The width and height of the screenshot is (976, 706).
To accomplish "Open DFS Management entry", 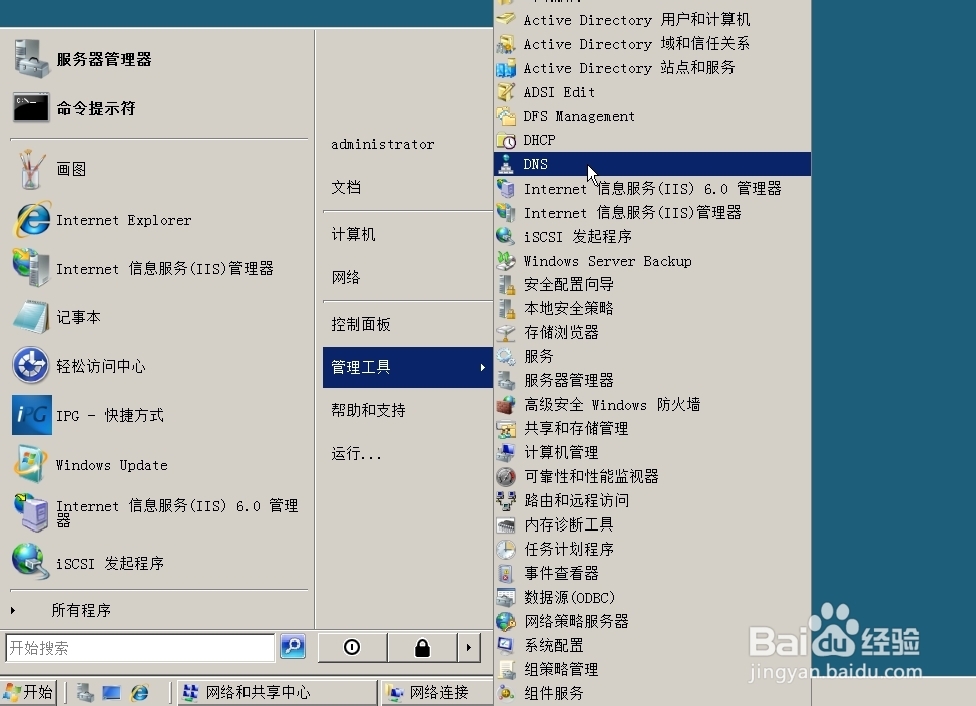I will click(x=652, y=116).
